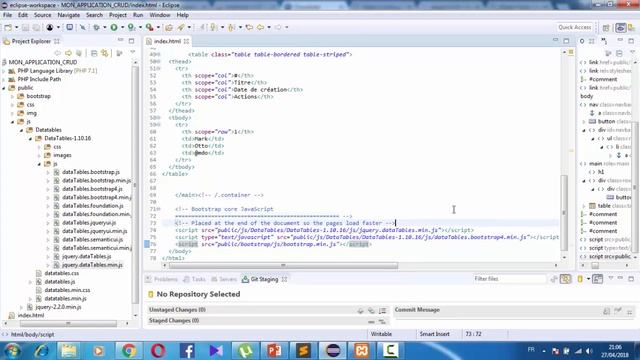Toggle the highlighted Git Staging toolbar button
Viewport: 640px width, 360px height.
(x=566, y=279)
